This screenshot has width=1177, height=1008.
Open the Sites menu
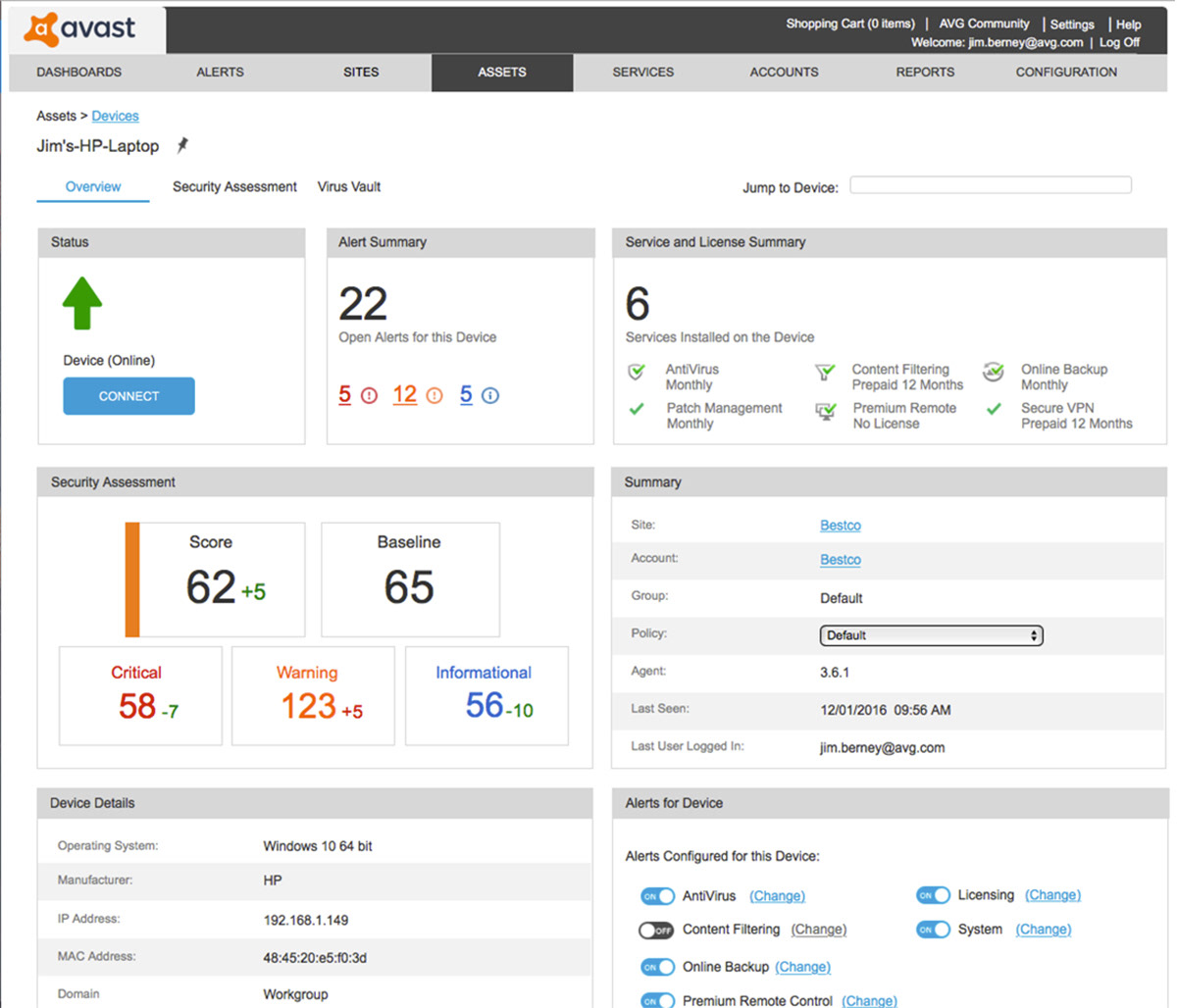[361, 73]
